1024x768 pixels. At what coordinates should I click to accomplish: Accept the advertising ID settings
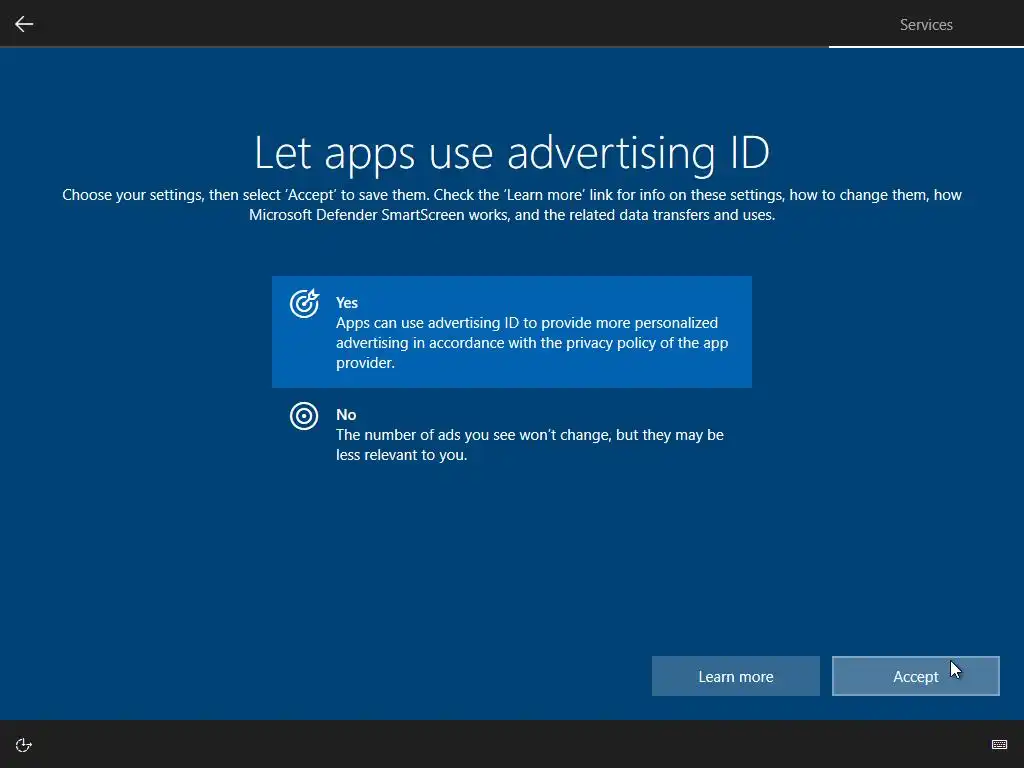click(915, 676)
